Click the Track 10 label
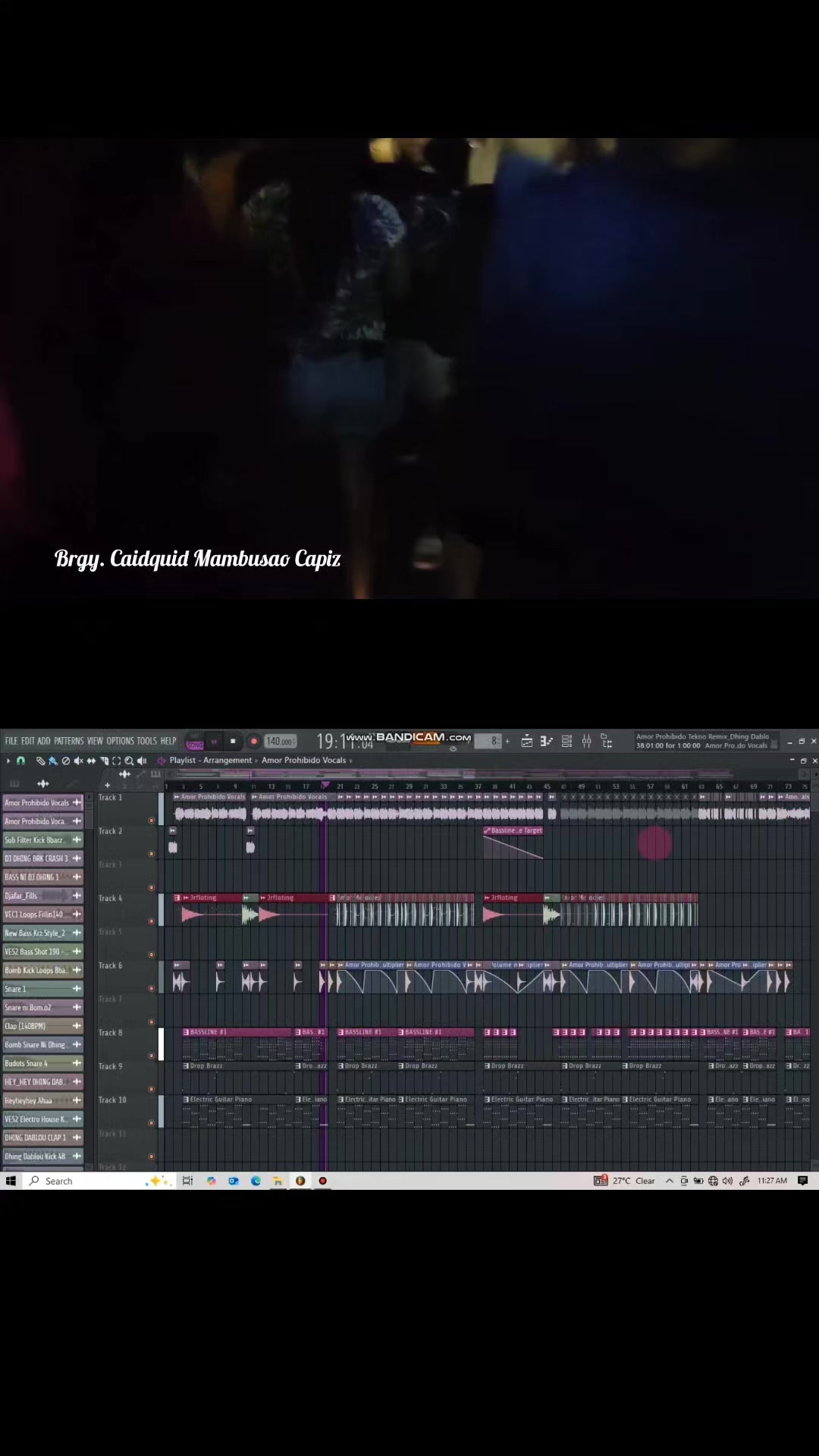 click(112, 1100)
